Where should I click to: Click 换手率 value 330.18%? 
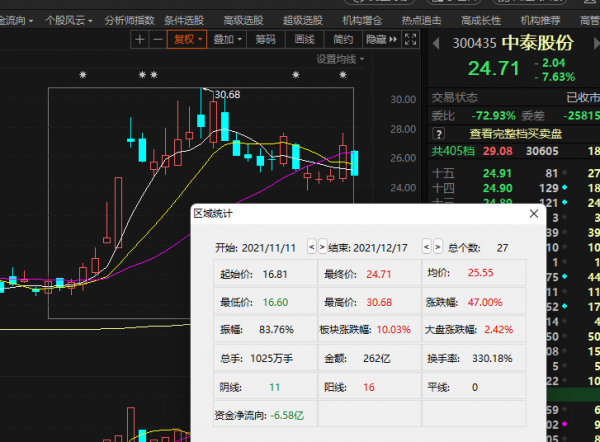pyautogui.click(x=492, y=359)
